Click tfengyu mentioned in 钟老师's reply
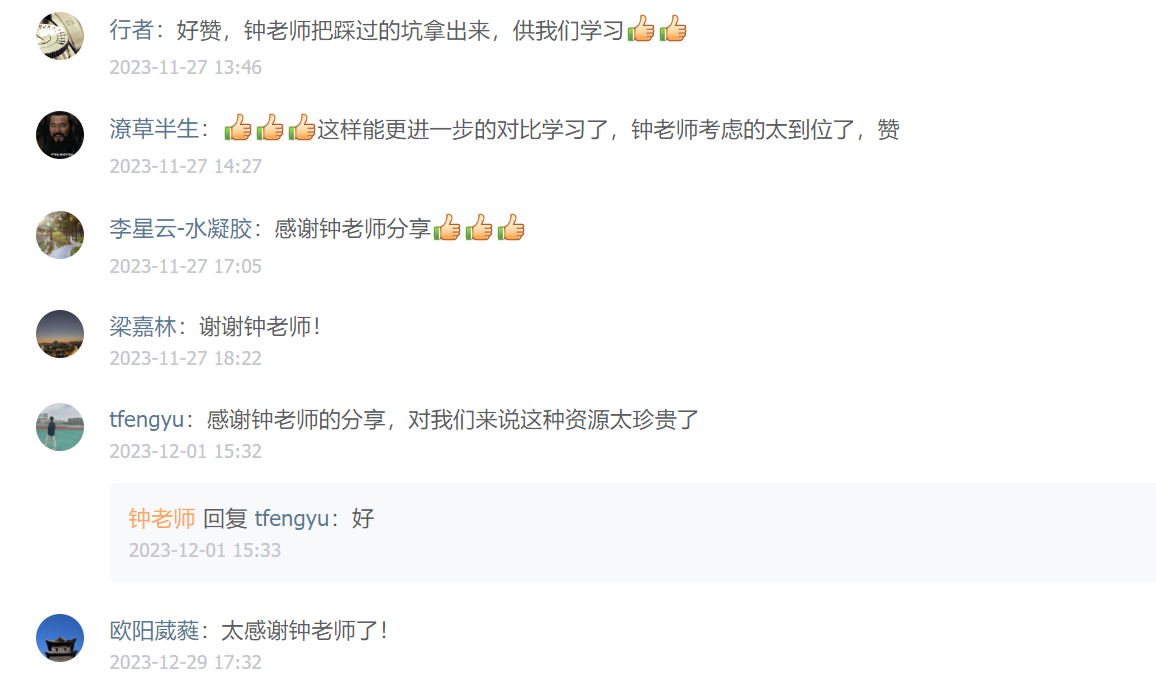The height and width of the screenshot is (684, 1156). point(292,518)
